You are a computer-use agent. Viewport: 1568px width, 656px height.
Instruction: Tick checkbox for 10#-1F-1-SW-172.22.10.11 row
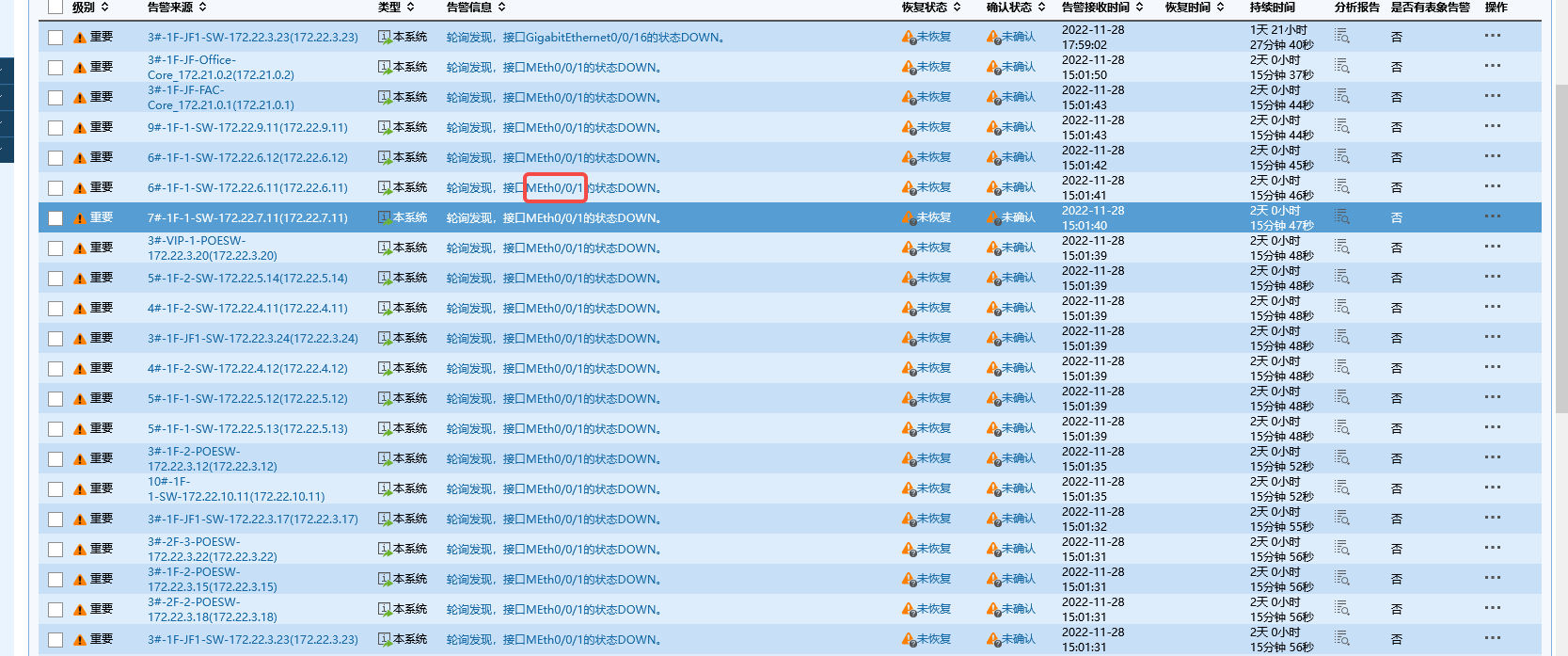55,489
